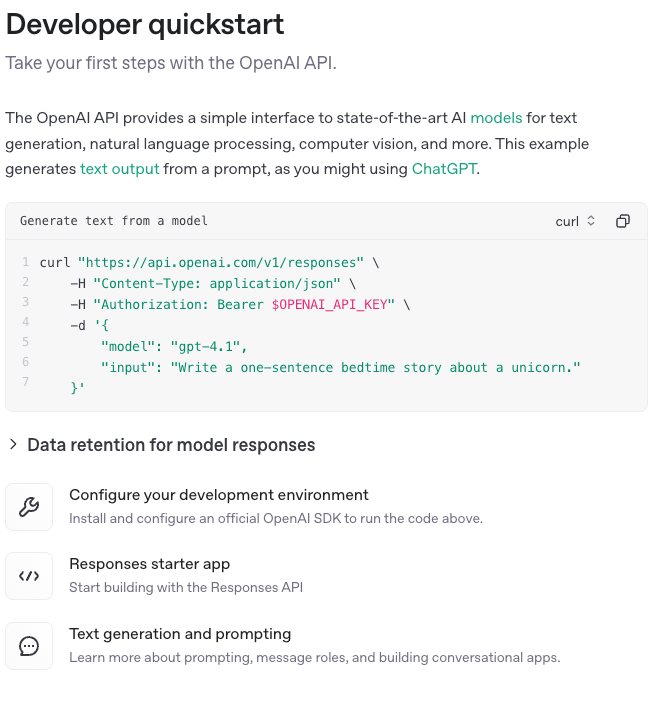Click the wrench icon for development environment
The height and width of the screenshot is (701, 668).
29,507
